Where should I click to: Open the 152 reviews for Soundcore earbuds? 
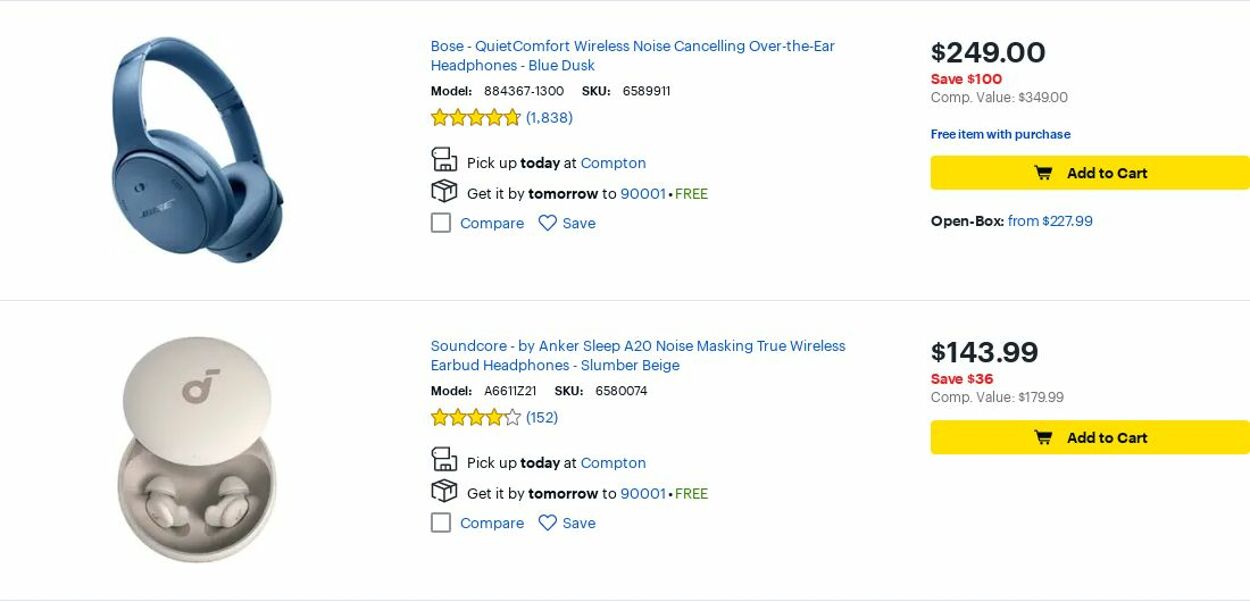542,418
